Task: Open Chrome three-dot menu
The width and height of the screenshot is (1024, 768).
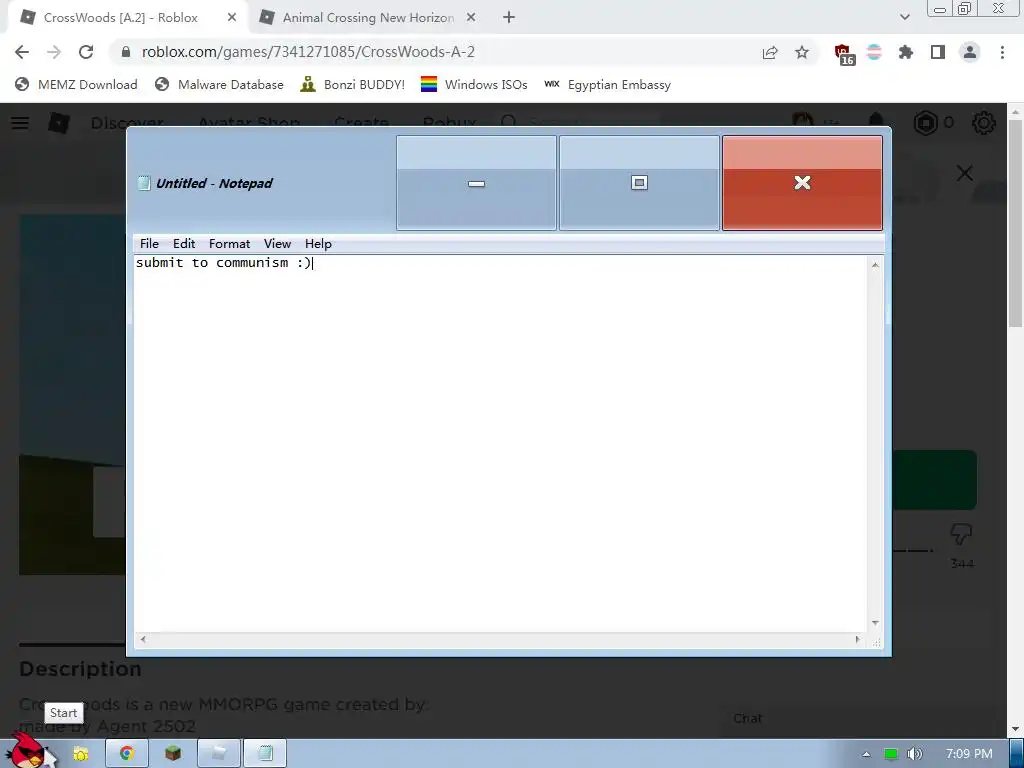Action: click(1002, 52)
